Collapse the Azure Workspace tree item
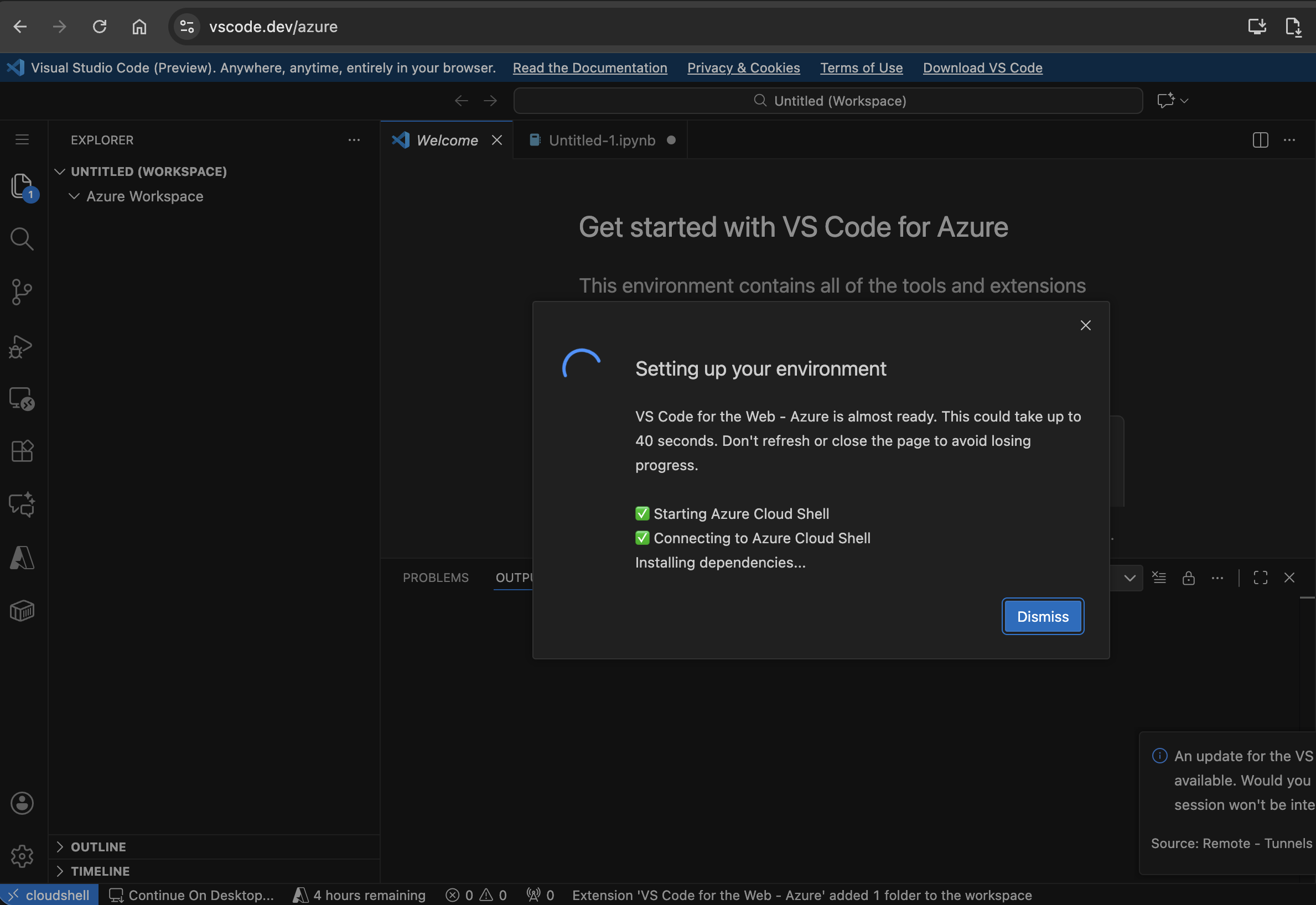This screenshot has width=1316, height=905. tap(74, 196)
